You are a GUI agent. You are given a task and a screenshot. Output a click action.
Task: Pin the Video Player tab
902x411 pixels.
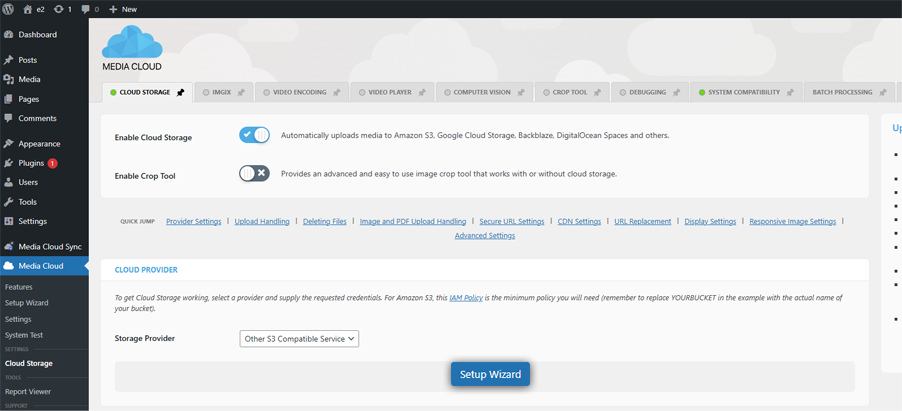[422, 92]
